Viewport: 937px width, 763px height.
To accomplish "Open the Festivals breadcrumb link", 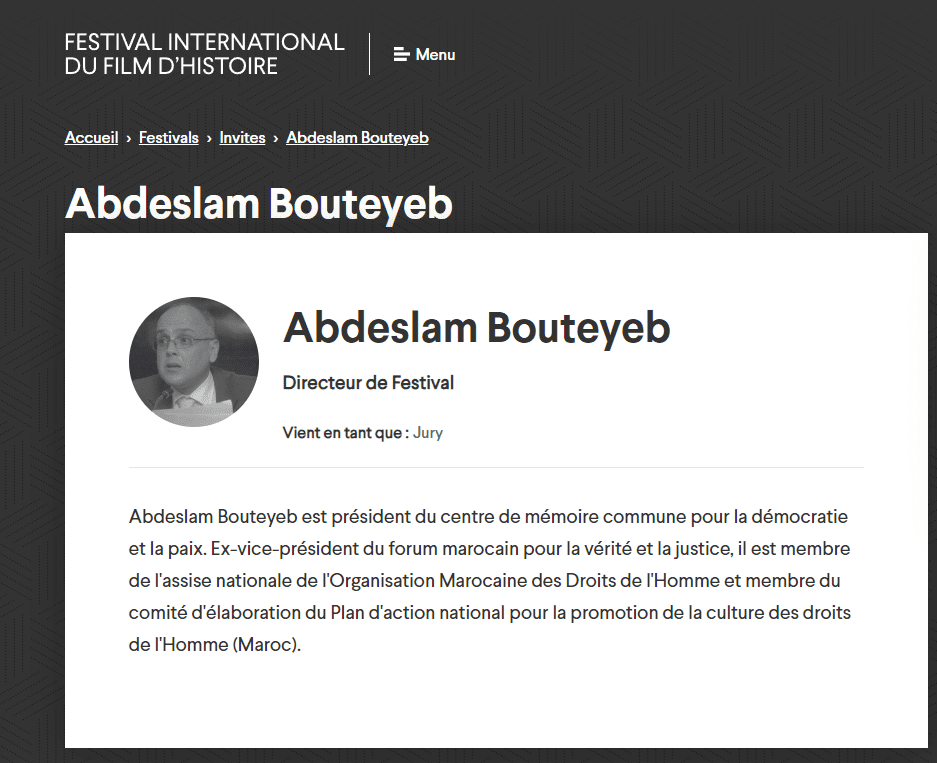I will point(169,137).
